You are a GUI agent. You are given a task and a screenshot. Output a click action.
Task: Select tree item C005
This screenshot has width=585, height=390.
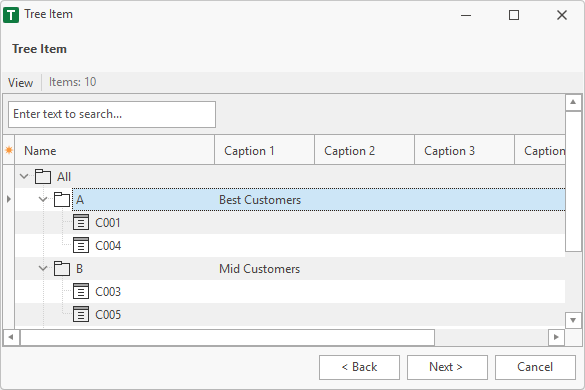[x=290, y=315]
